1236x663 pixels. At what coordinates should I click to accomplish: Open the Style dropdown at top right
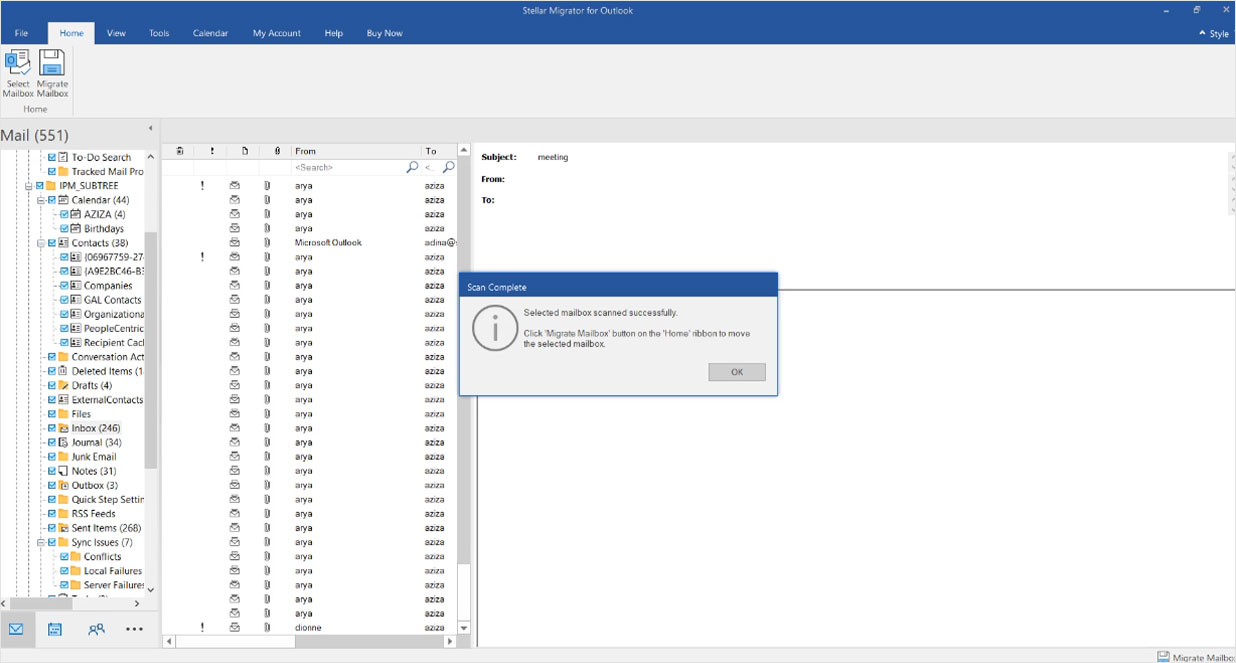click(x=1214, y=33)
